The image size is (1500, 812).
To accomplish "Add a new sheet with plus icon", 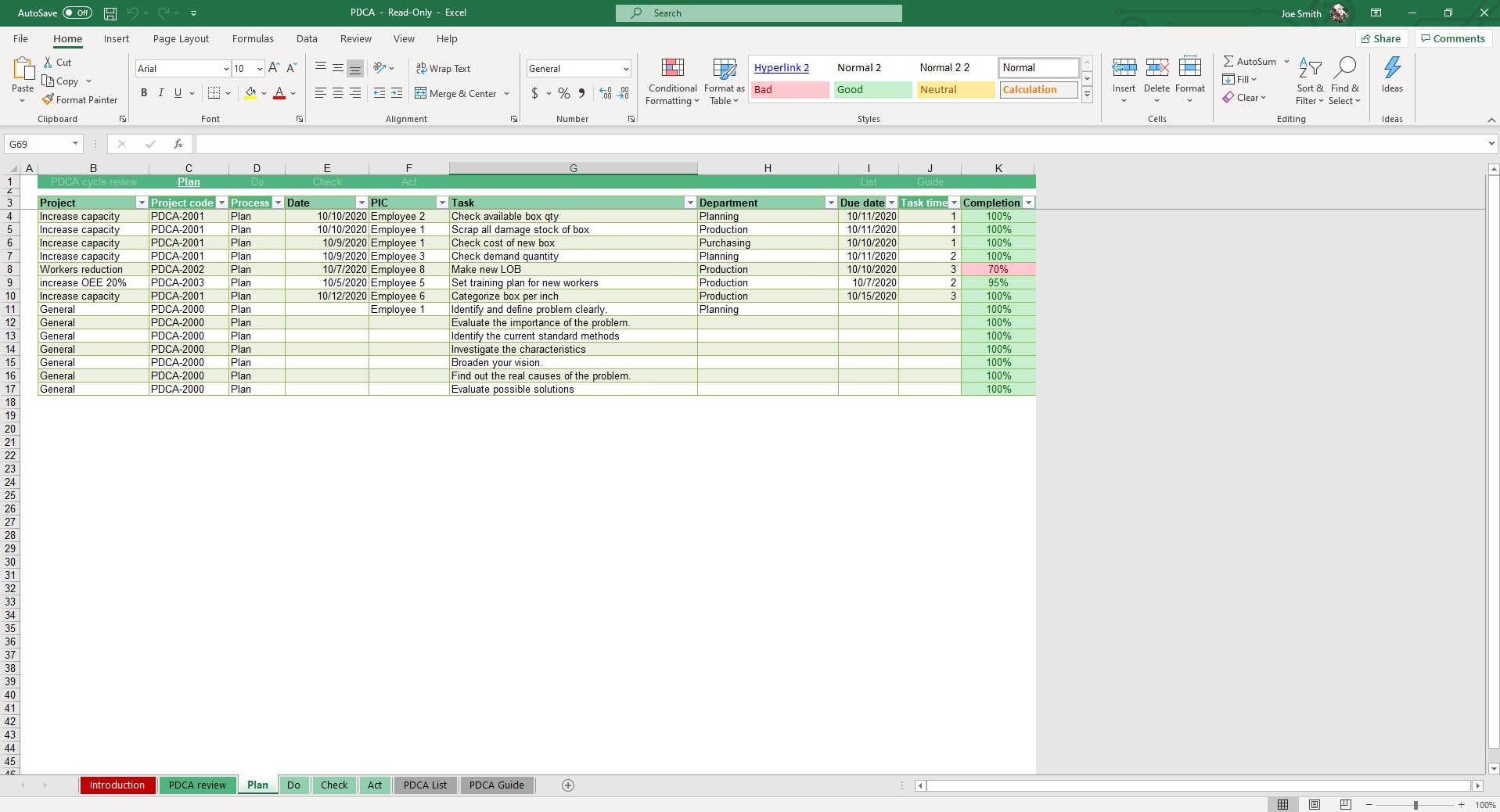I will (568, 785).
